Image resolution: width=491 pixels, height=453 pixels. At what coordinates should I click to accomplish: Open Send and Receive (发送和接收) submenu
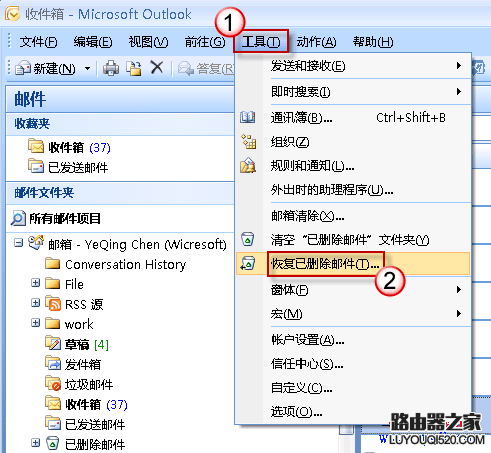[353, 66]
